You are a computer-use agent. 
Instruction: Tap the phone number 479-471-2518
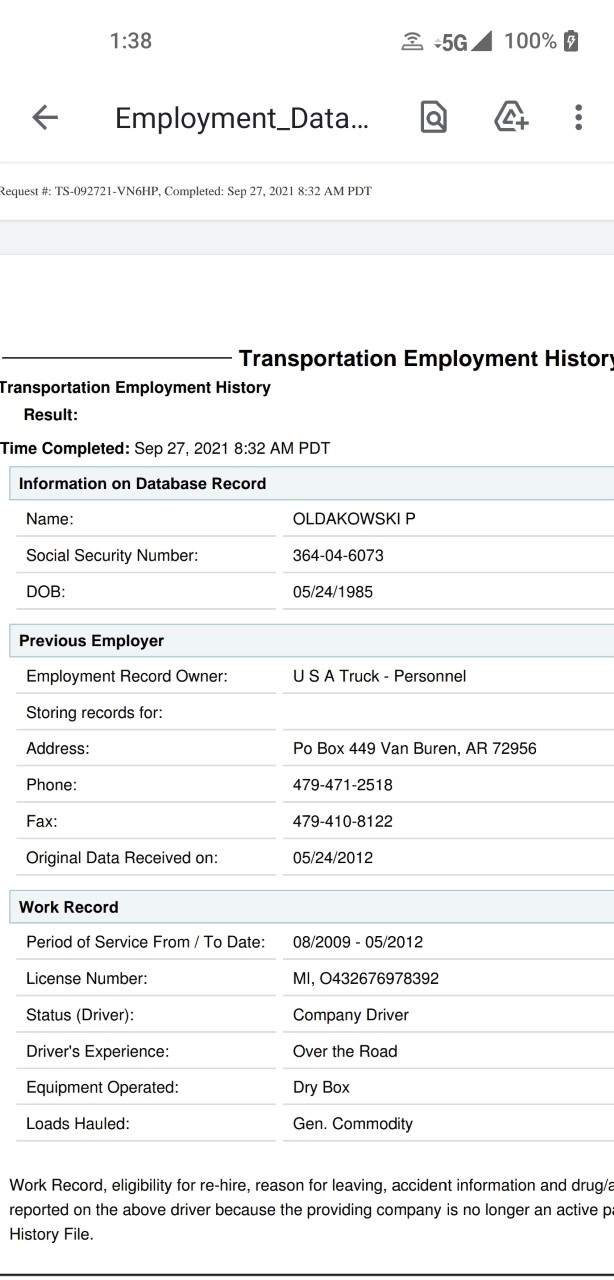(x=343, y=785)
